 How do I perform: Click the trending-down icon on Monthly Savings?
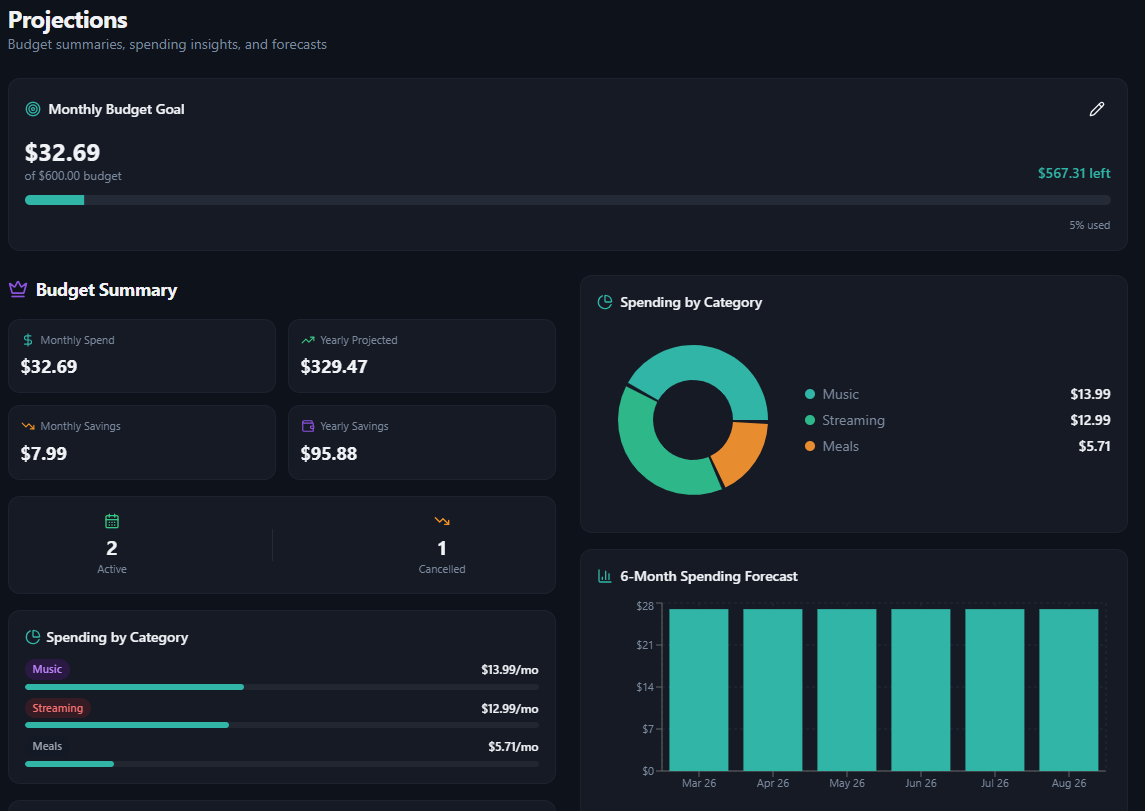(x=30, y=426)
